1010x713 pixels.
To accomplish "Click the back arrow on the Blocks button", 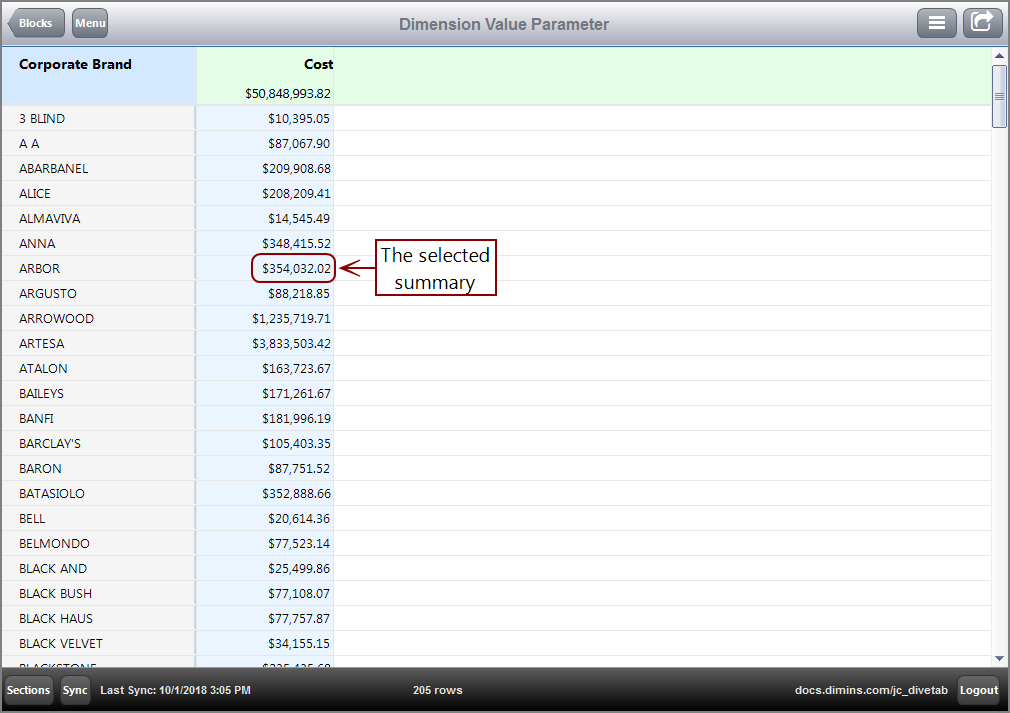I will tap(17, 22).
